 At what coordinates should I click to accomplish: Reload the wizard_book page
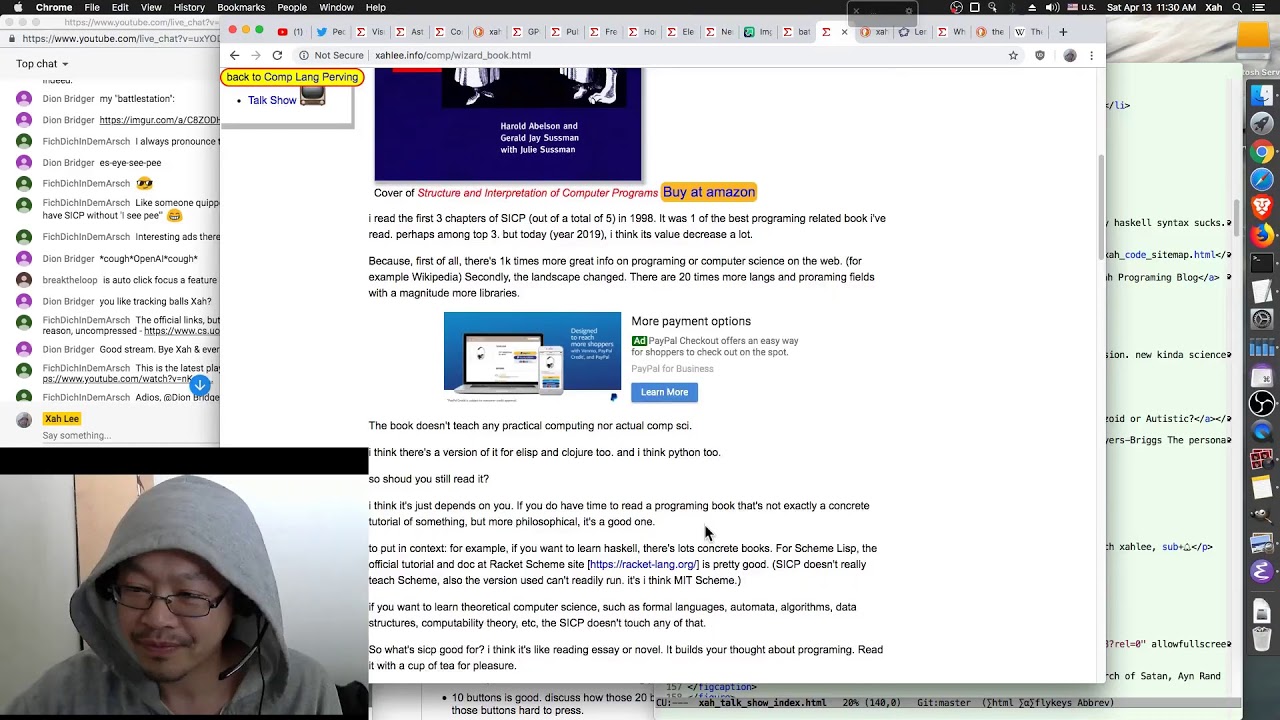click(x=277, y=56)
